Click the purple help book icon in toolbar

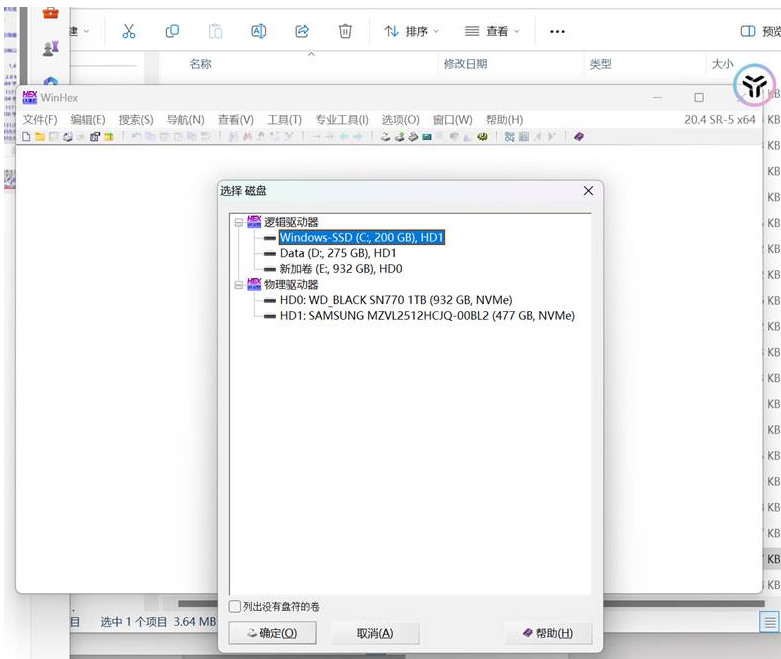pyautogui.click(x=578, y=137)
